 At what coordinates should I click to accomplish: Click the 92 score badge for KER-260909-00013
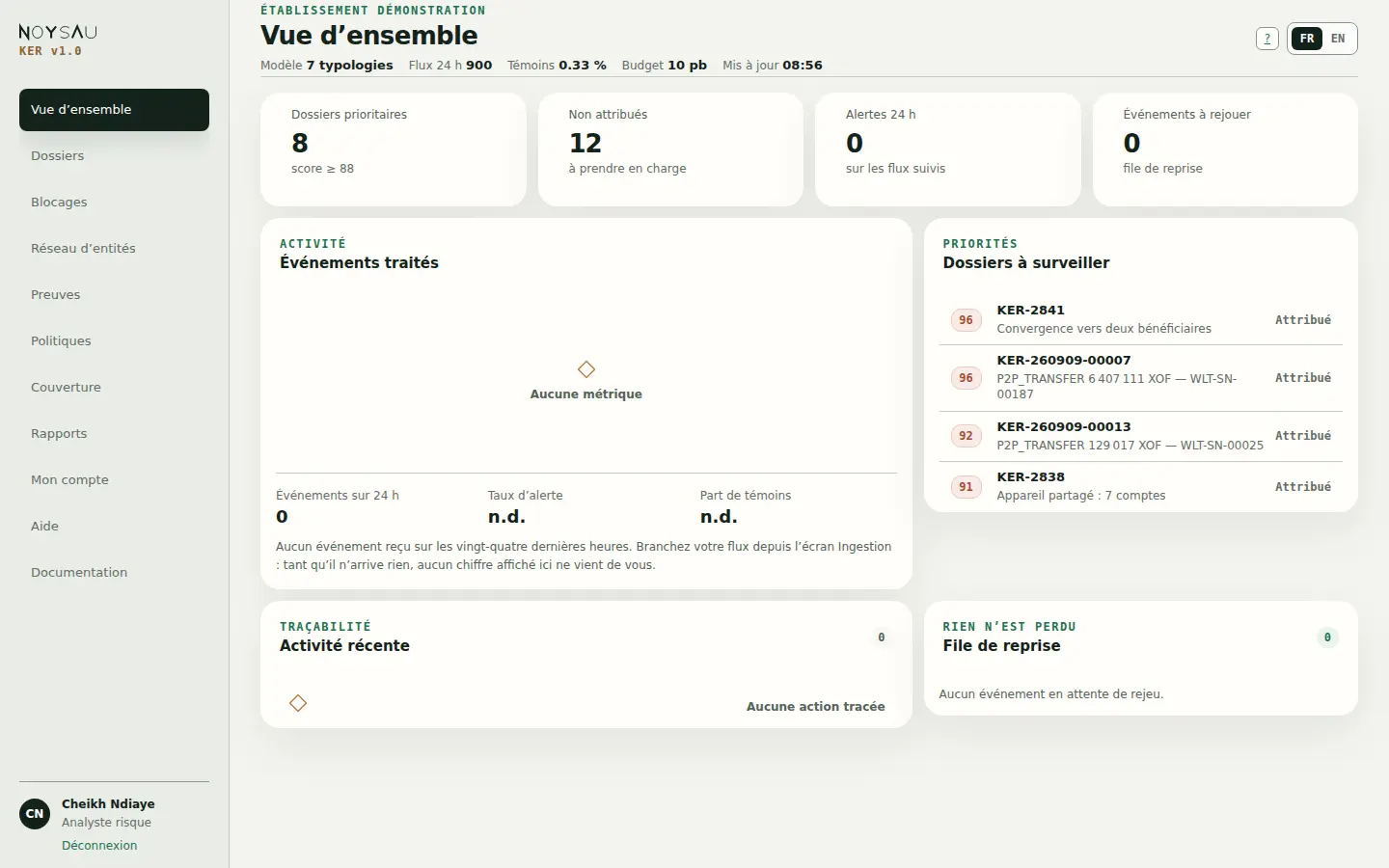(966, 436)
